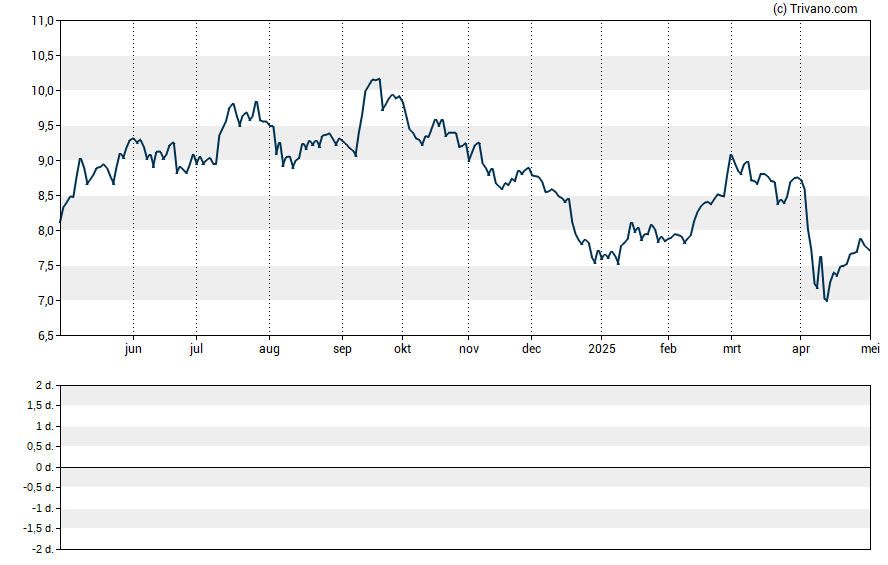
Task: Click the '1 d.' lower axis label
Action: click(45, 426)
